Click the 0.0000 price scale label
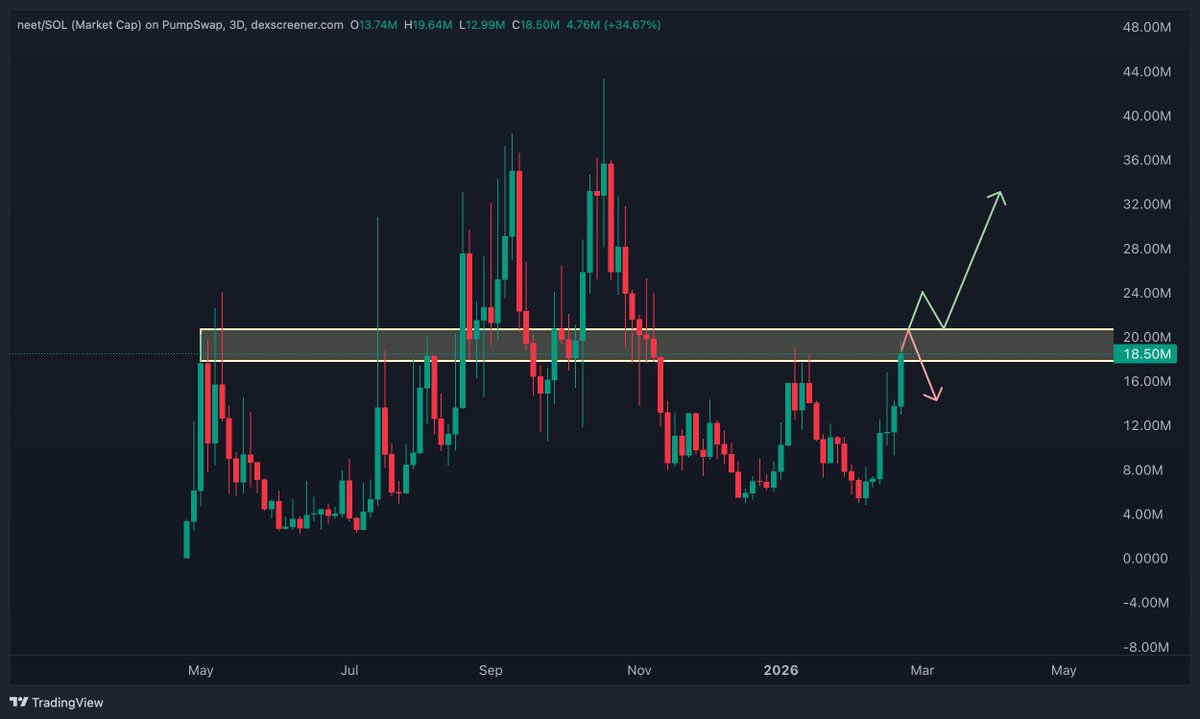 (1143, 559)
